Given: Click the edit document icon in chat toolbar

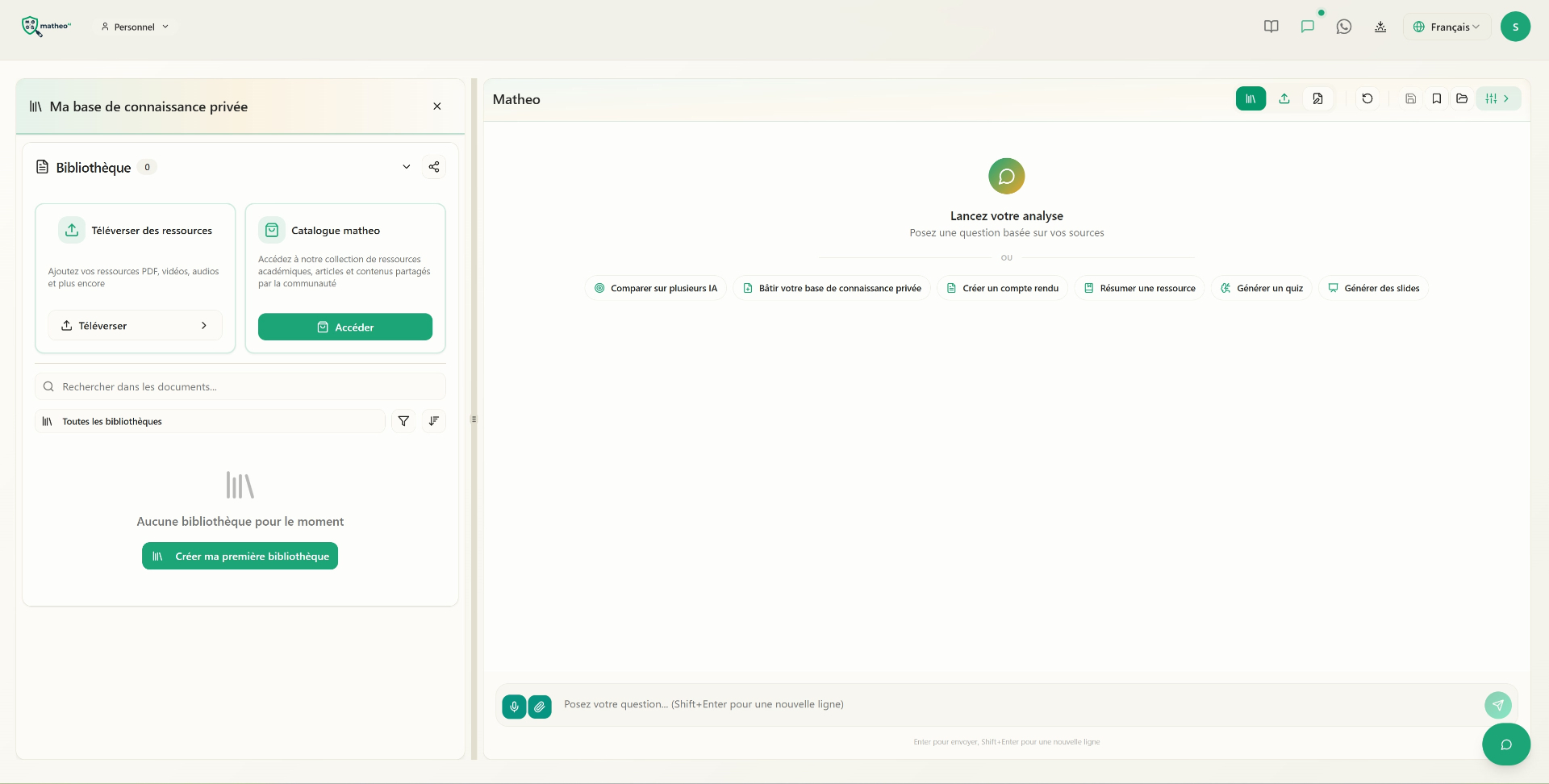Looking at the screenshot, I should click(x=1317, y=98).
